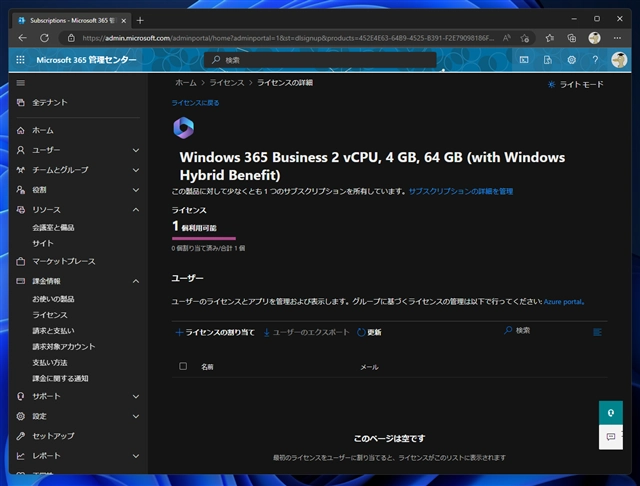Screen dimensions: 640x486
Task: Open list view options icon
Action: (x=597, y=332)
